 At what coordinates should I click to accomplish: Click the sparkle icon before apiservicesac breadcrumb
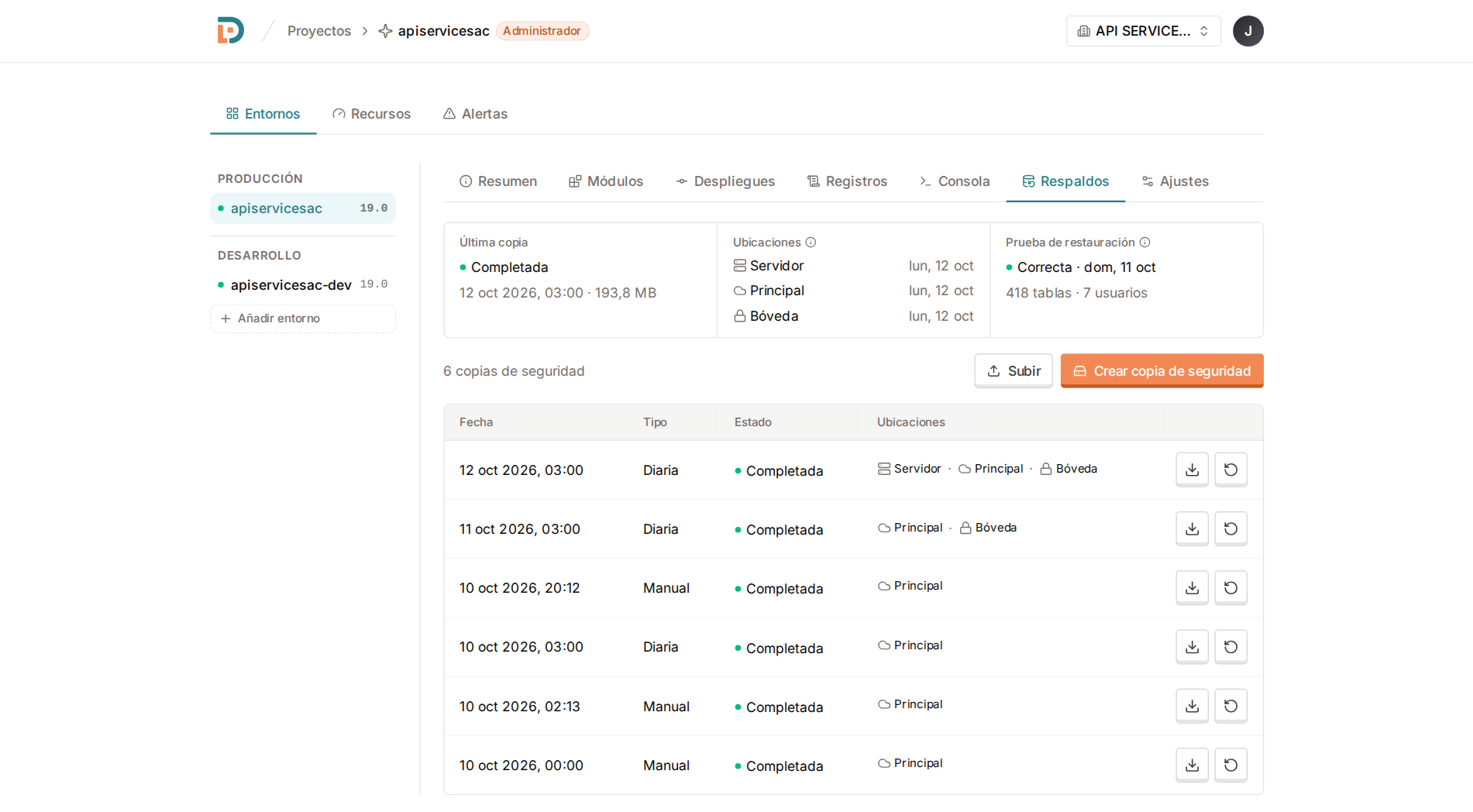pos(385,31)
